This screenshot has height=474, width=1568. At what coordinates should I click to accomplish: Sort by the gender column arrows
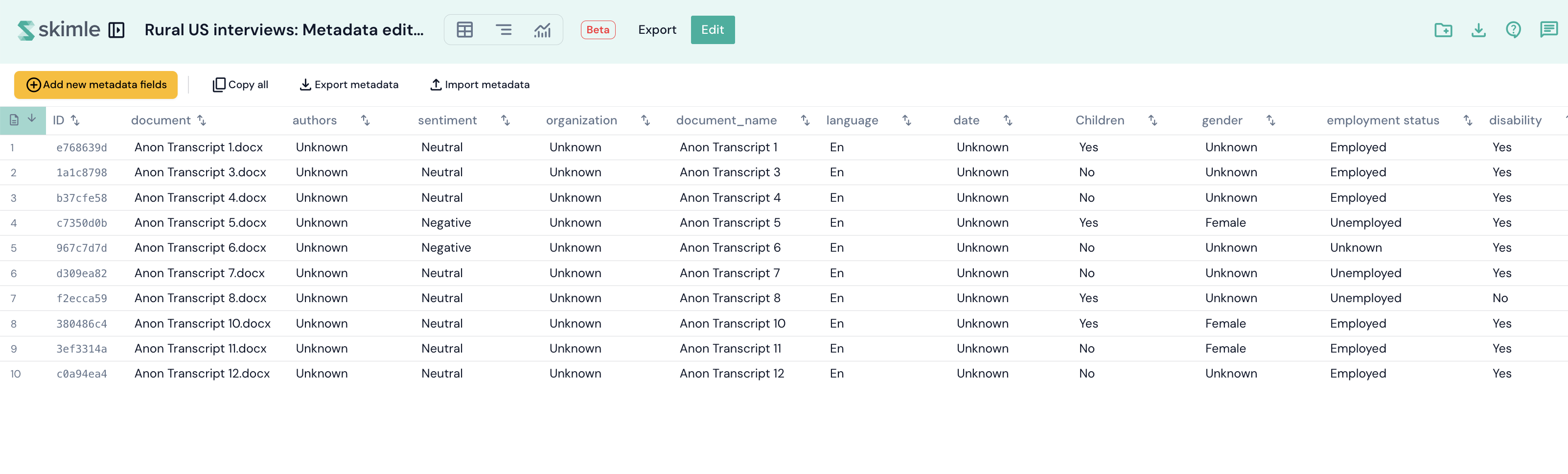coord(1270,120)
